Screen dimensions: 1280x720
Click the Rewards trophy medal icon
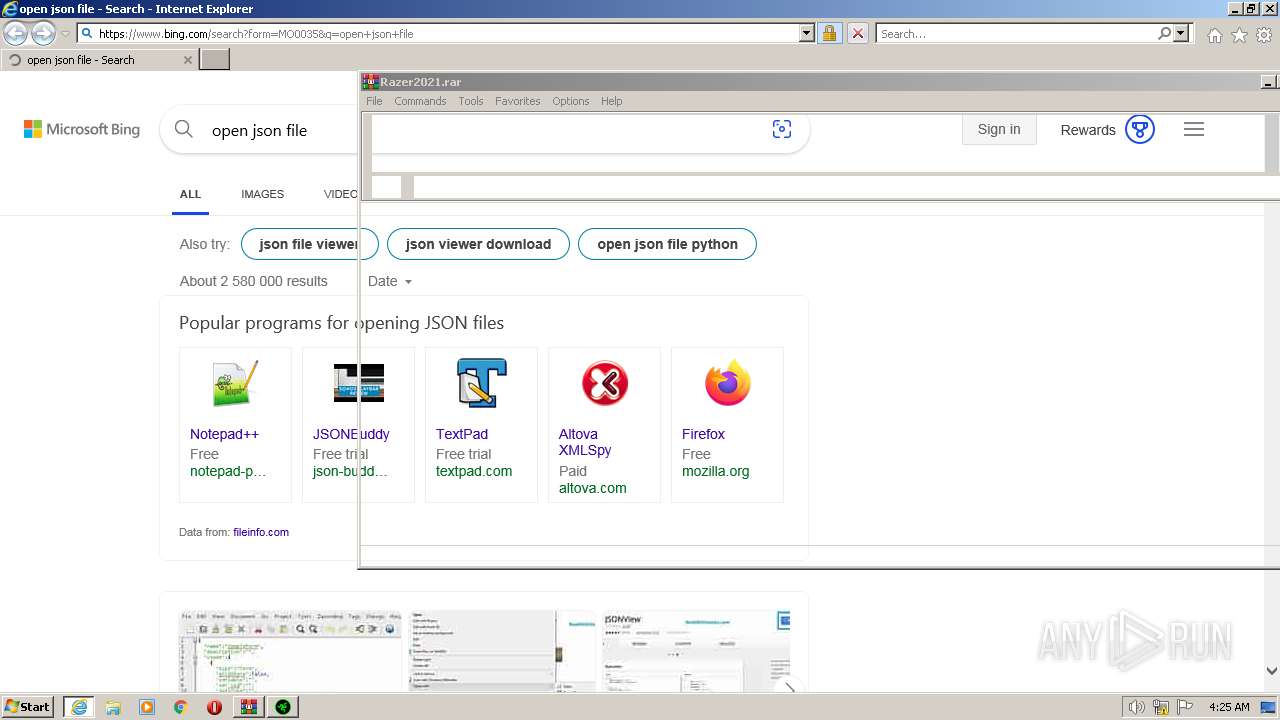(x=1140, y=129)
